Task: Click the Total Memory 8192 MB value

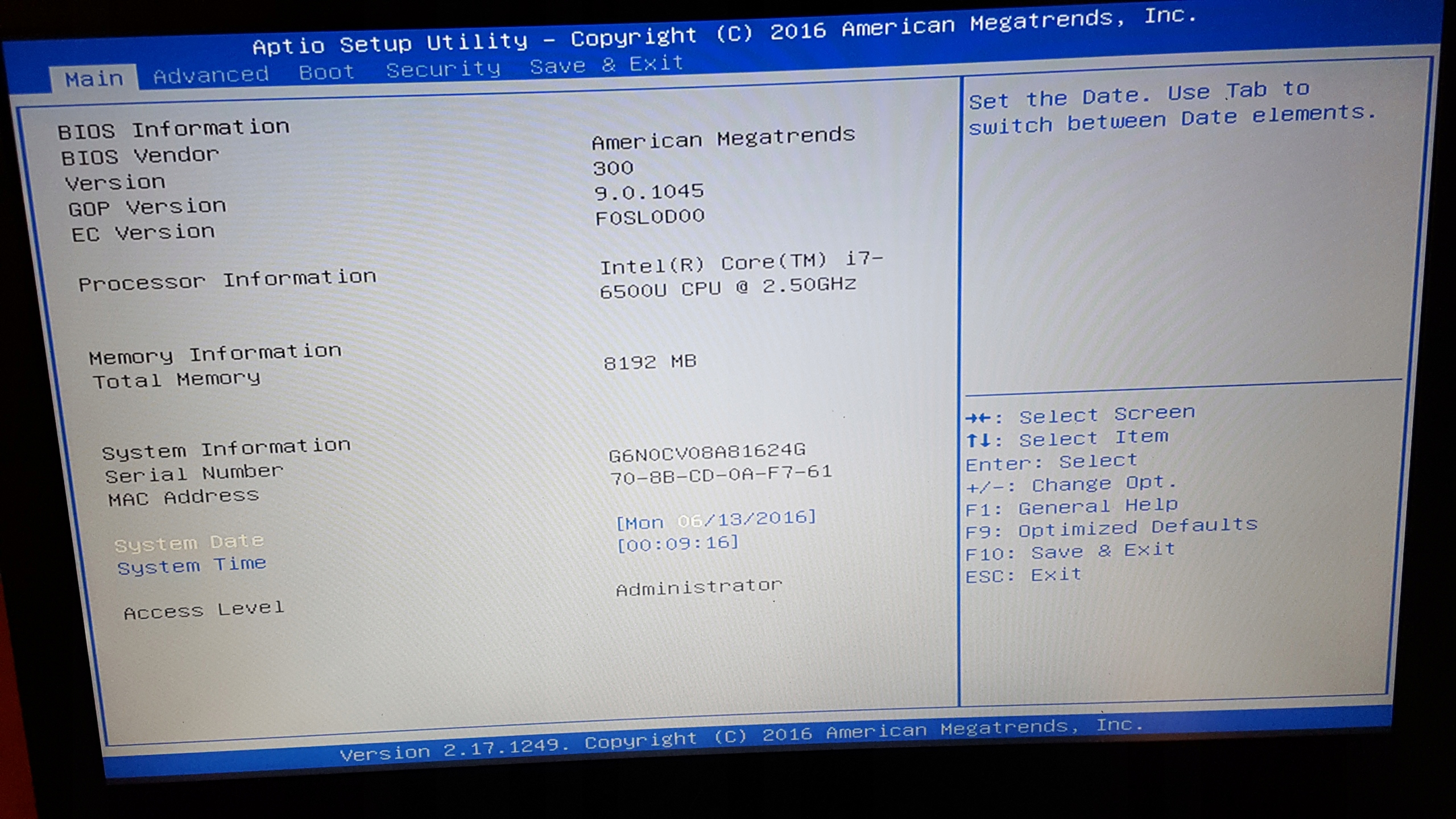Action: pos(650,362)
